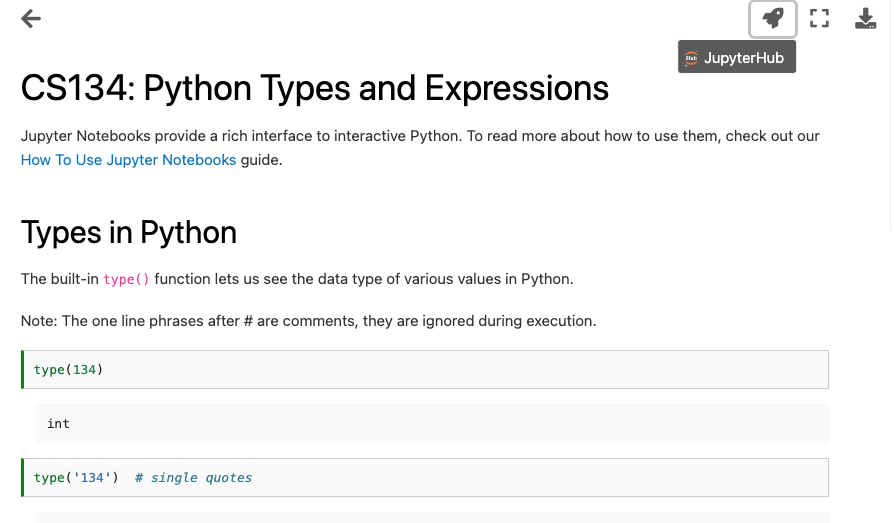Screen dimensions: 894x523
Task: Select the type(134) code cell
Action: coord(425,370)
